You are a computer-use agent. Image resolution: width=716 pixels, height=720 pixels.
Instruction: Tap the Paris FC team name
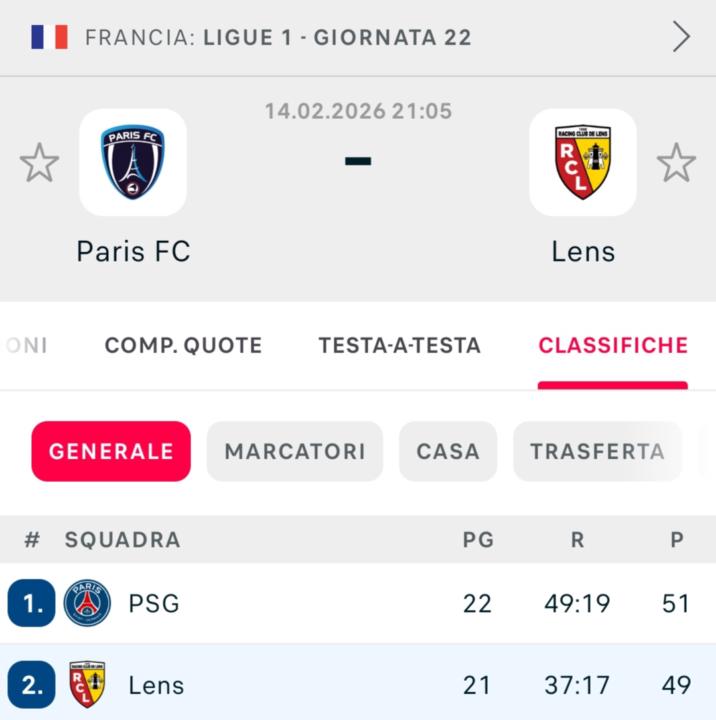pyautogui.click(x=133, y=251)
